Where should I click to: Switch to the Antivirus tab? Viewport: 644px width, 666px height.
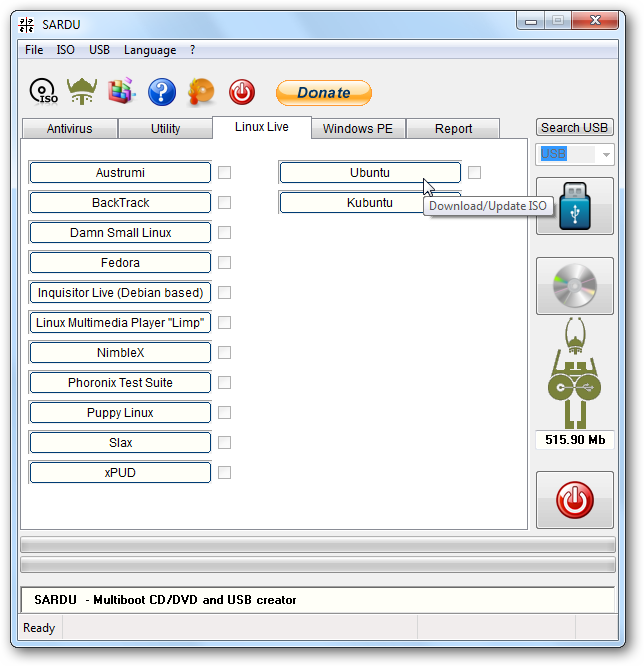tap(69, 129)
